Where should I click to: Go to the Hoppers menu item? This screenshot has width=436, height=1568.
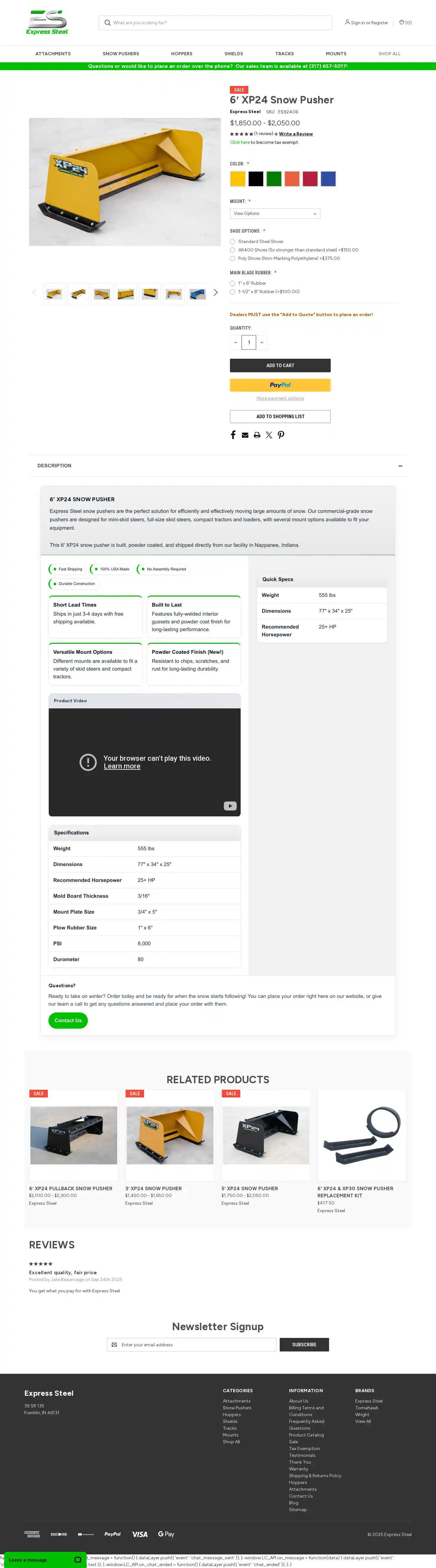tap(181, 54)
